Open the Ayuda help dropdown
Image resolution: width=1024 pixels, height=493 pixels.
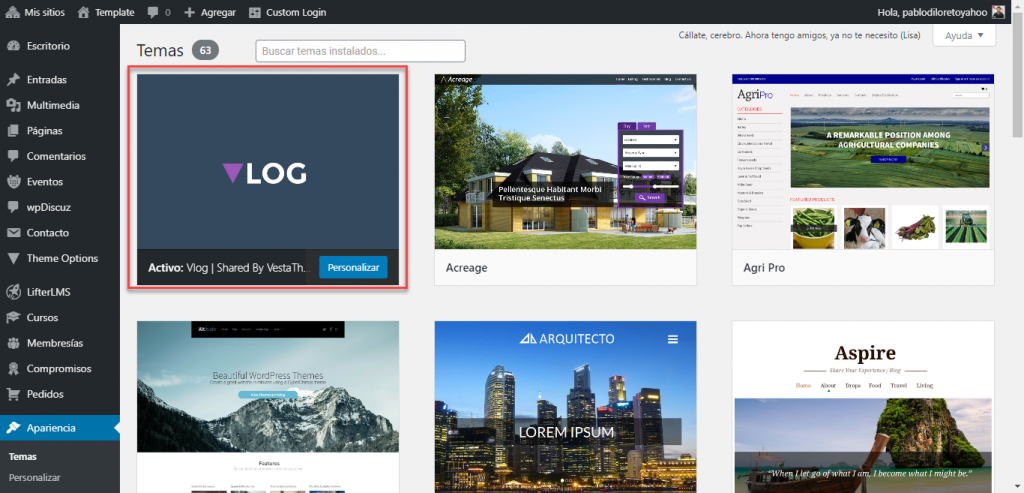(x=964, y=35)
